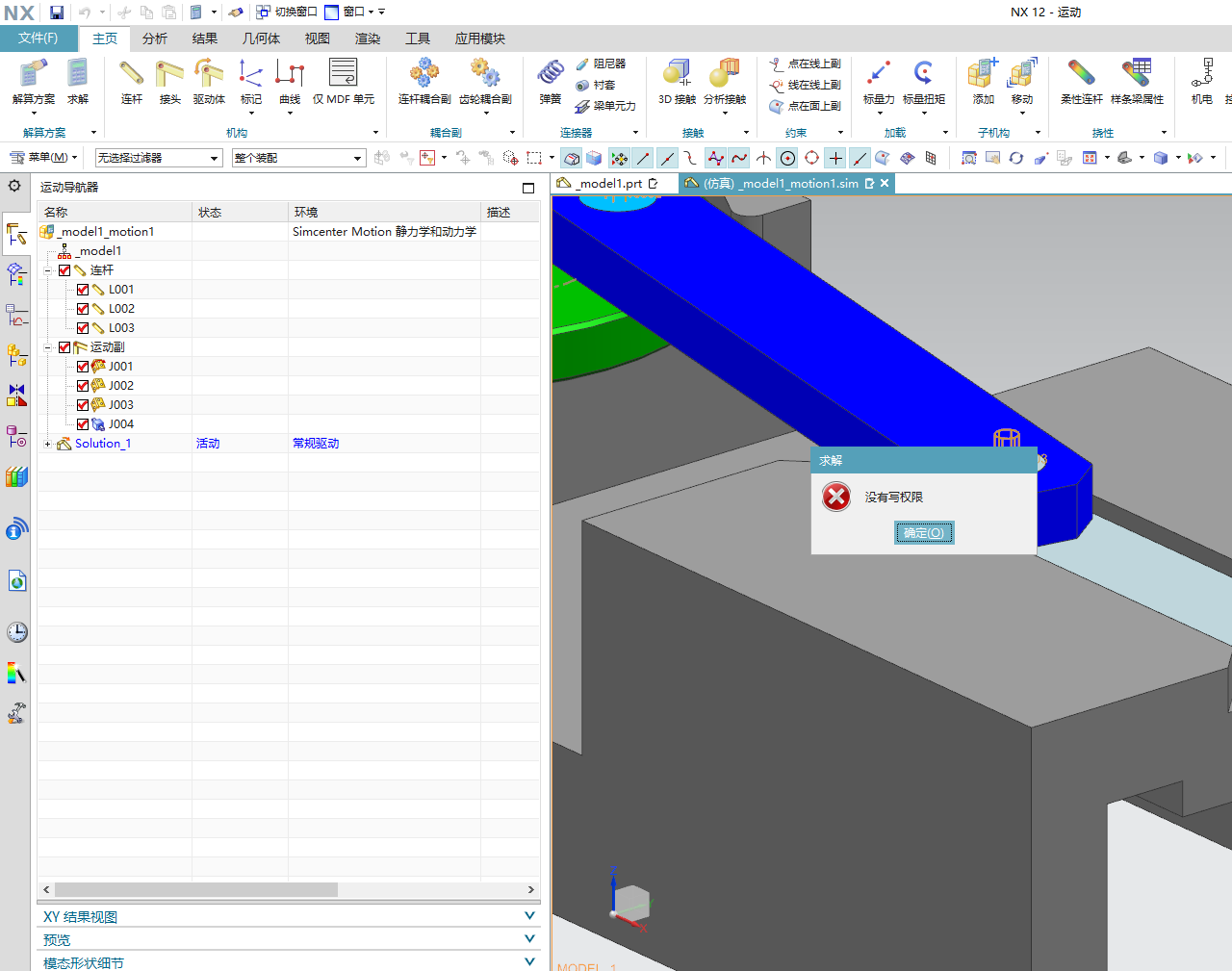The width and height of the screenshot is (1232, 971).
Task: Collapse the 连杆 tree group
Action: pos(47,270)
